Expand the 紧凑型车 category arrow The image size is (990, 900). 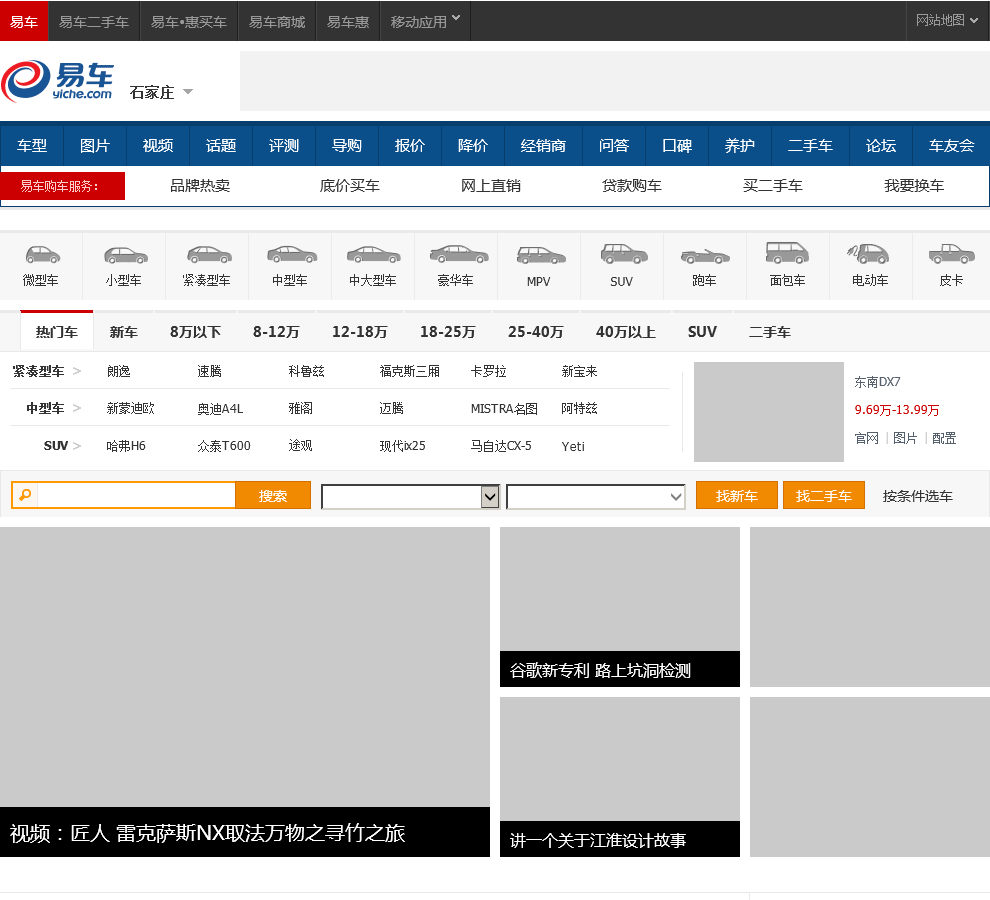point(77,371)
